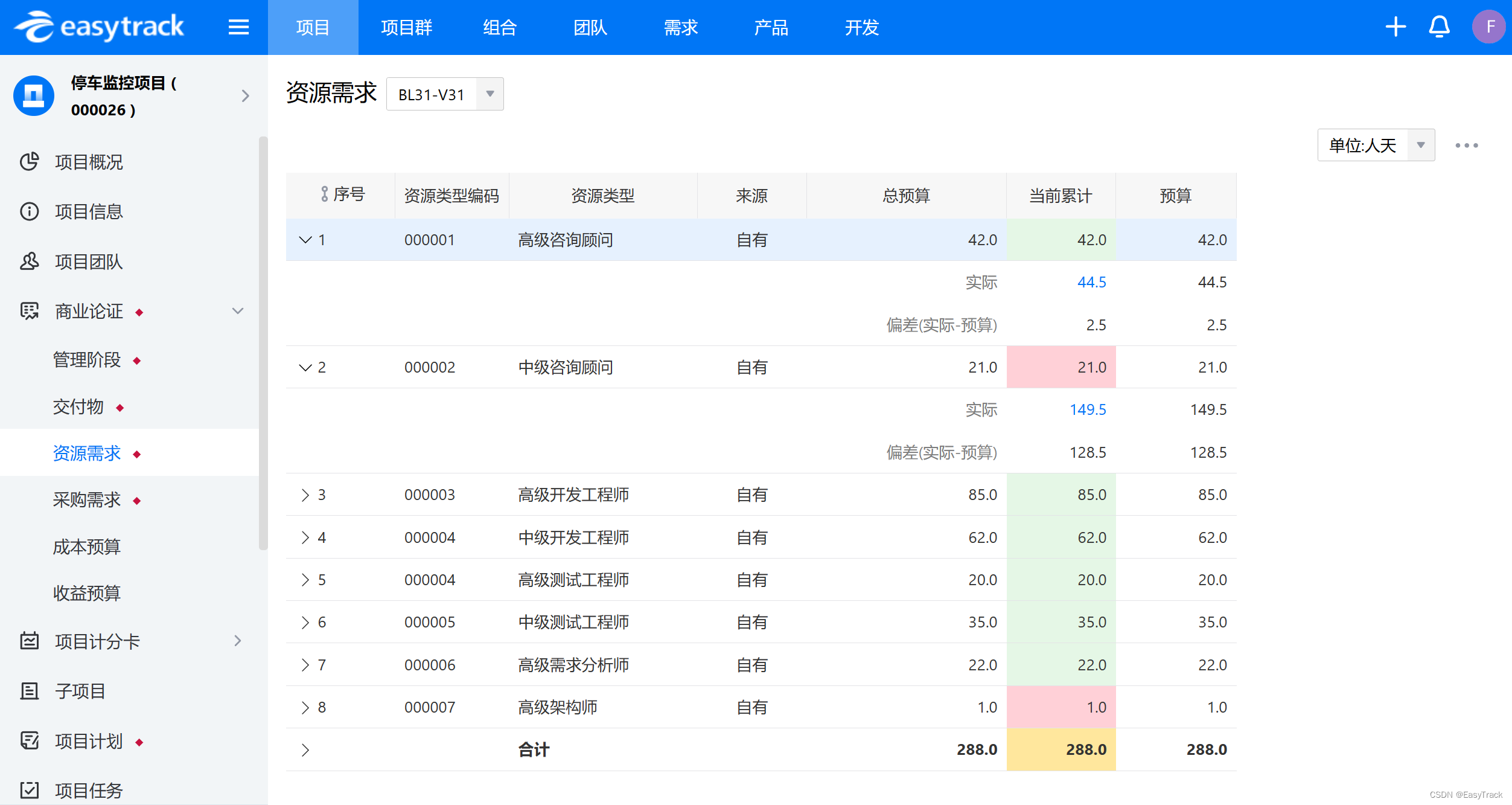Open user avatar F profile
1512x805 pixels.
1489,27
